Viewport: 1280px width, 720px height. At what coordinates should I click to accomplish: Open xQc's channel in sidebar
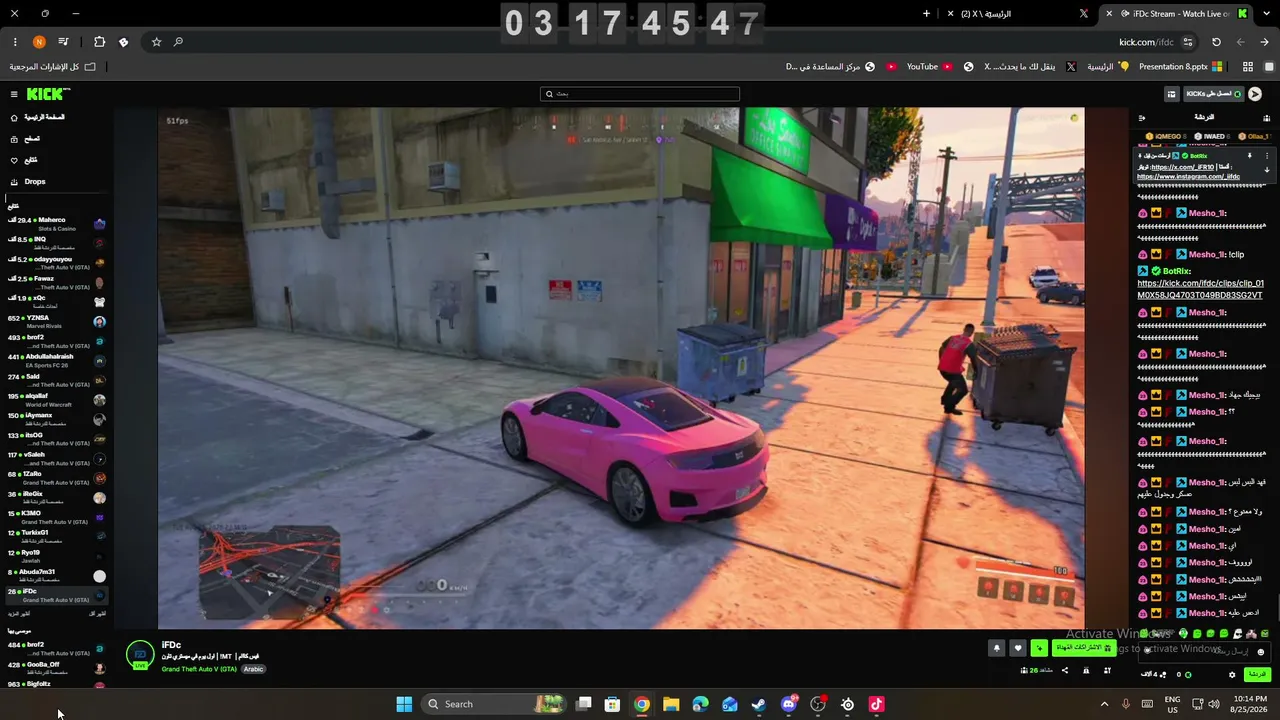56,302
